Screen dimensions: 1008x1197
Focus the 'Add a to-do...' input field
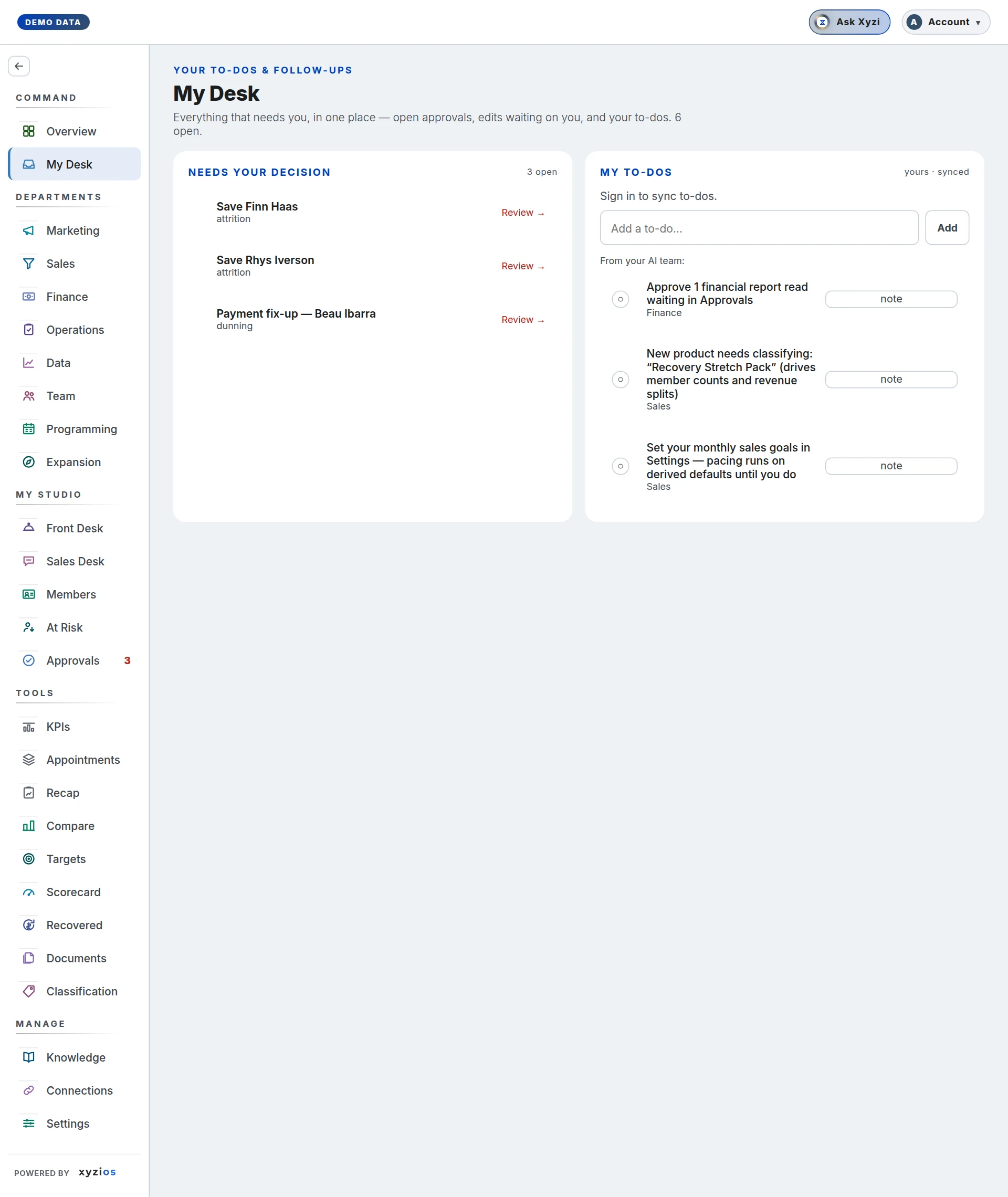(759, 228)
